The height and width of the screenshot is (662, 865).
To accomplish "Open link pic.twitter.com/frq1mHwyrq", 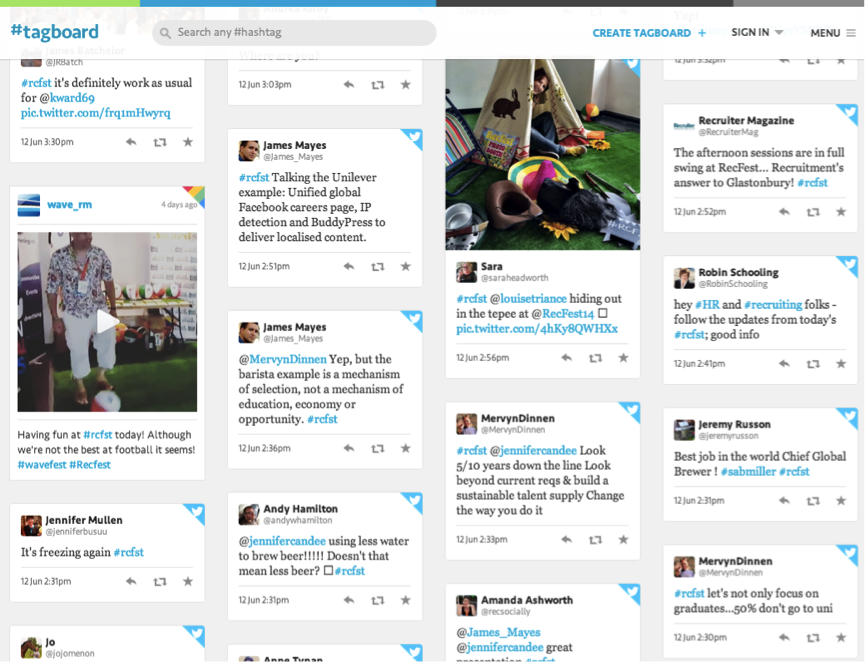I will (95, 113).
